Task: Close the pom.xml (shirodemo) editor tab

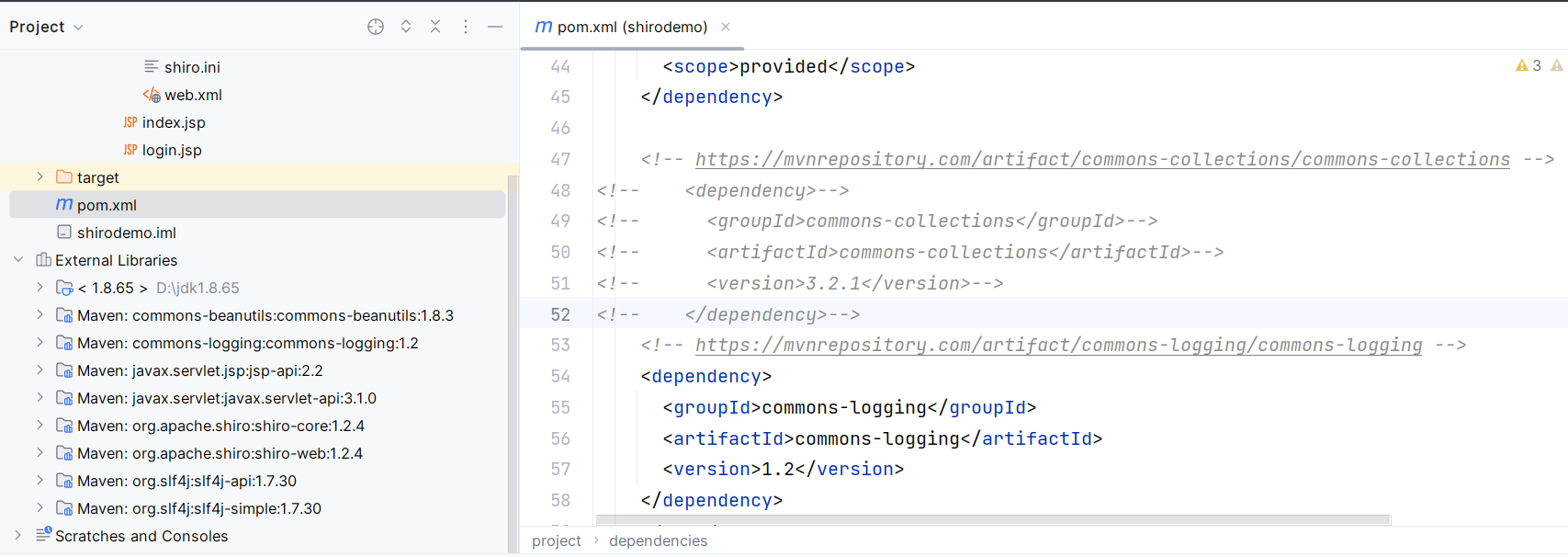Action: click(x=726, y=27)
